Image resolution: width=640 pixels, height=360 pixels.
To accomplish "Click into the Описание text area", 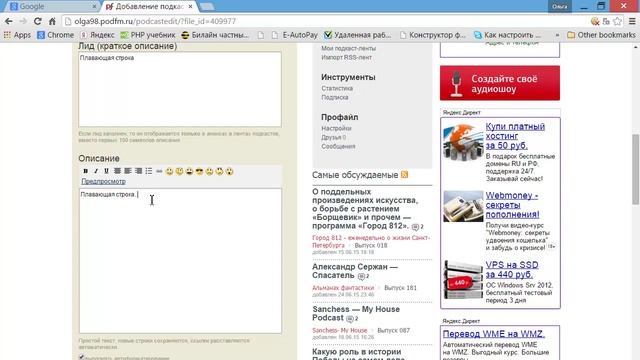I will pyautogui.click(x=180, y=261).
